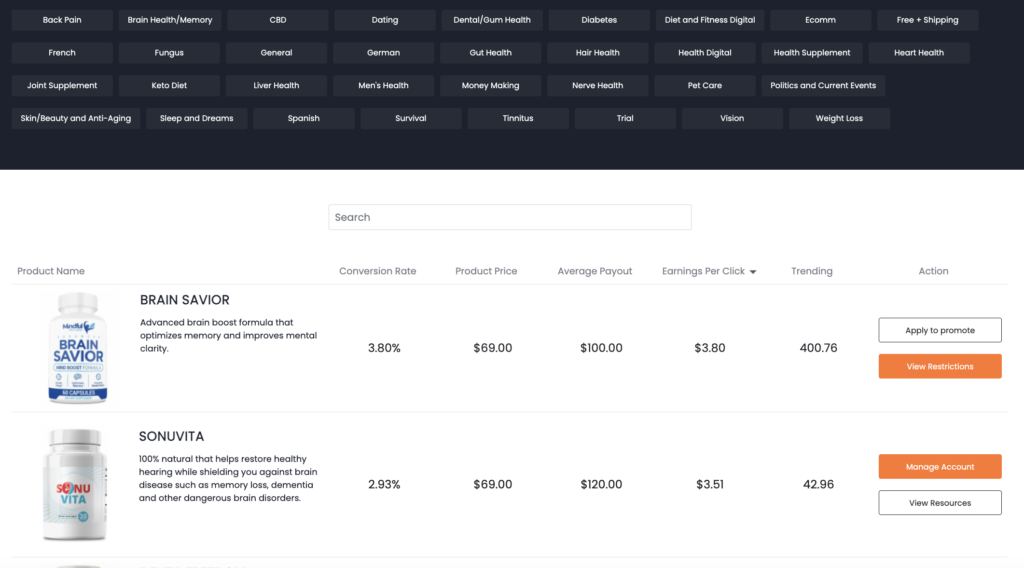Sort by Conversion Rate column
This screenshot has height=568, width=1024.
click(377, 271)
